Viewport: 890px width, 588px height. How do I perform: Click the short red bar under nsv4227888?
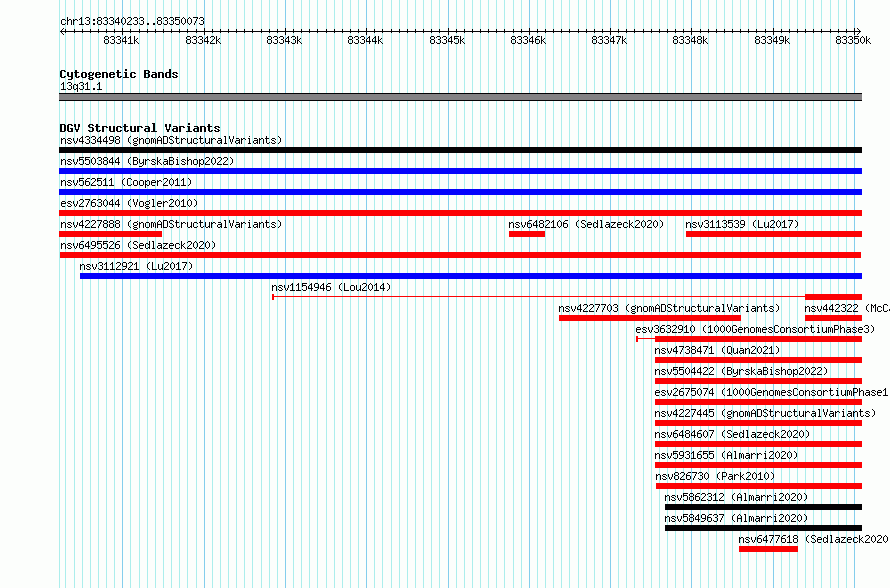111,234
